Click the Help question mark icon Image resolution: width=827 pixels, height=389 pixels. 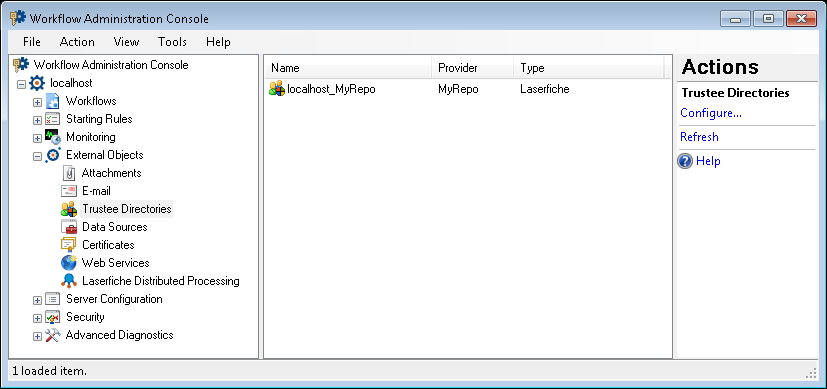685,161
